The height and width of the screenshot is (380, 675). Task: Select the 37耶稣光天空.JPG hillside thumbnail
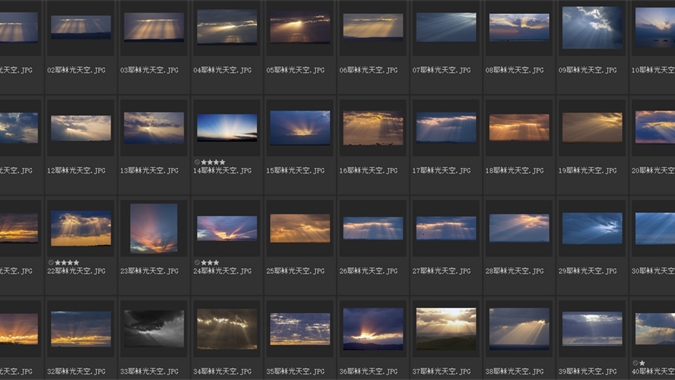click(446, 329)
